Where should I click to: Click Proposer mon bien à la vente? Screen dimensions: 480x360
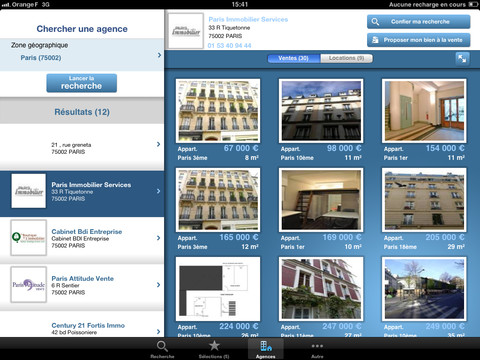tap(418, 40)
